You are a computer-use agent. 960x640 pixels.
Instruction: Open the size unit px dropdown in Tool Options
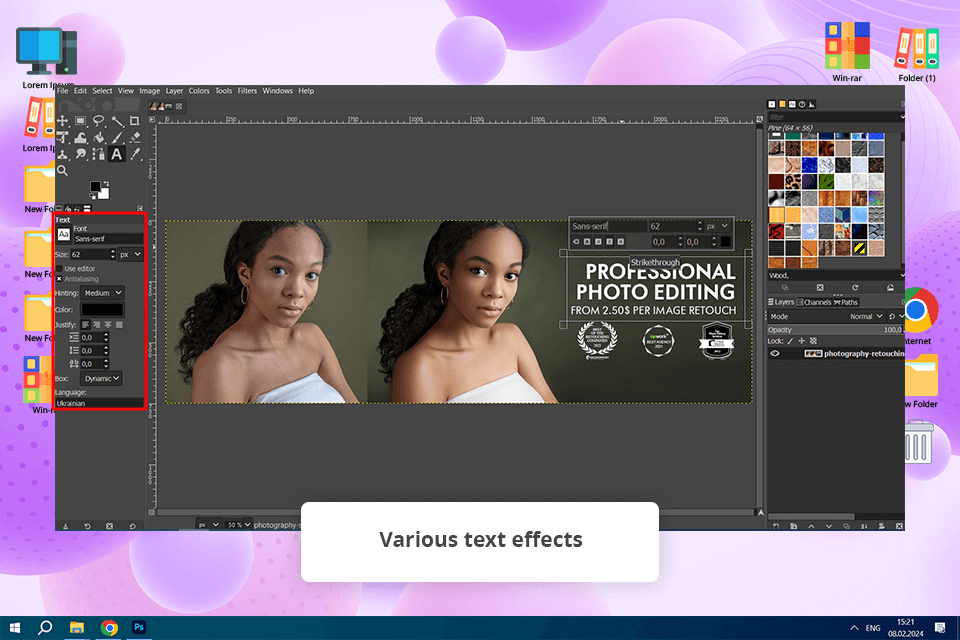click(x=130, y=254)
